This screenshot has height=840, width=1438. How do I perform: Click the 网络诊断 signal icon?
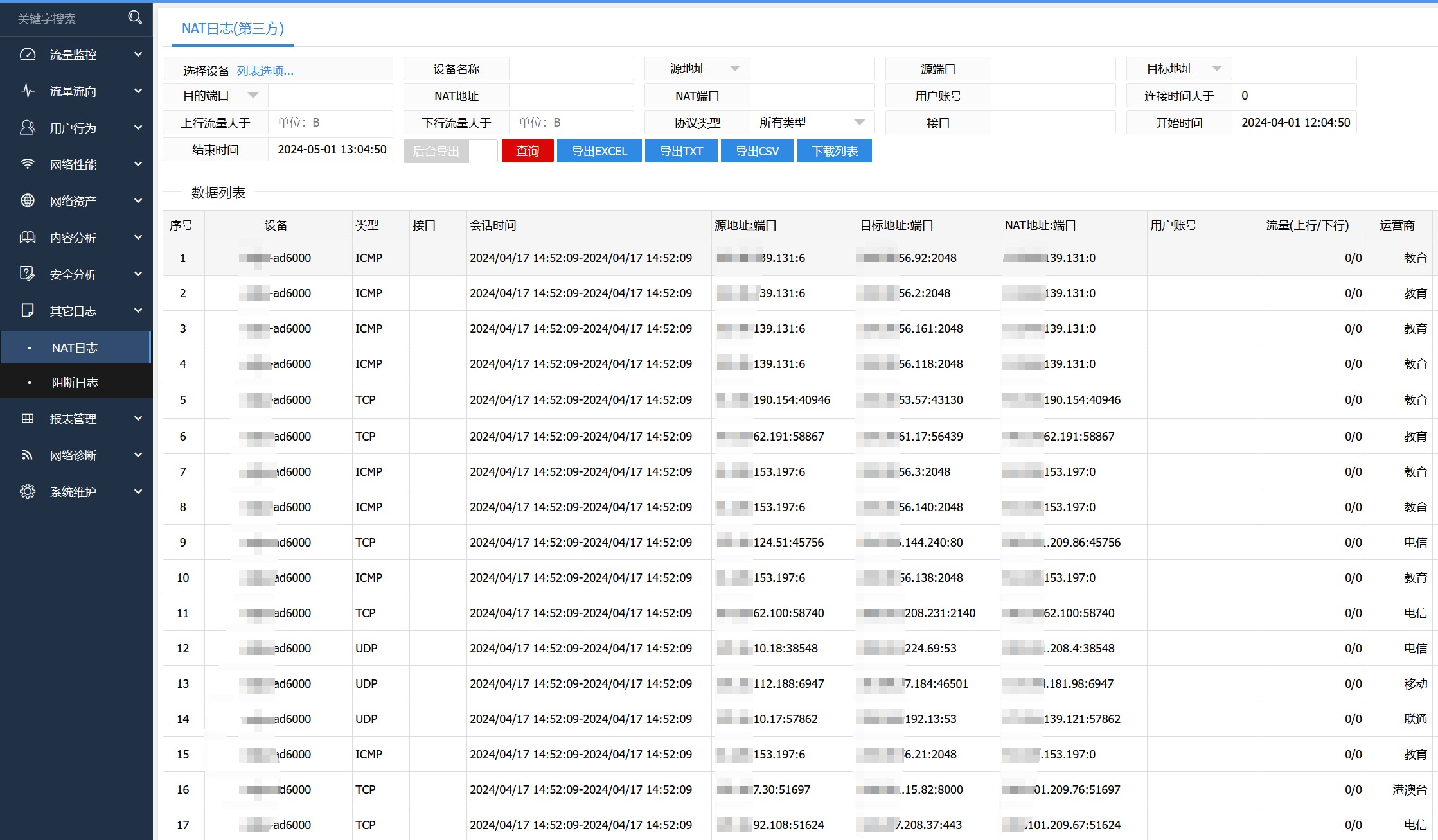(28, 455)
